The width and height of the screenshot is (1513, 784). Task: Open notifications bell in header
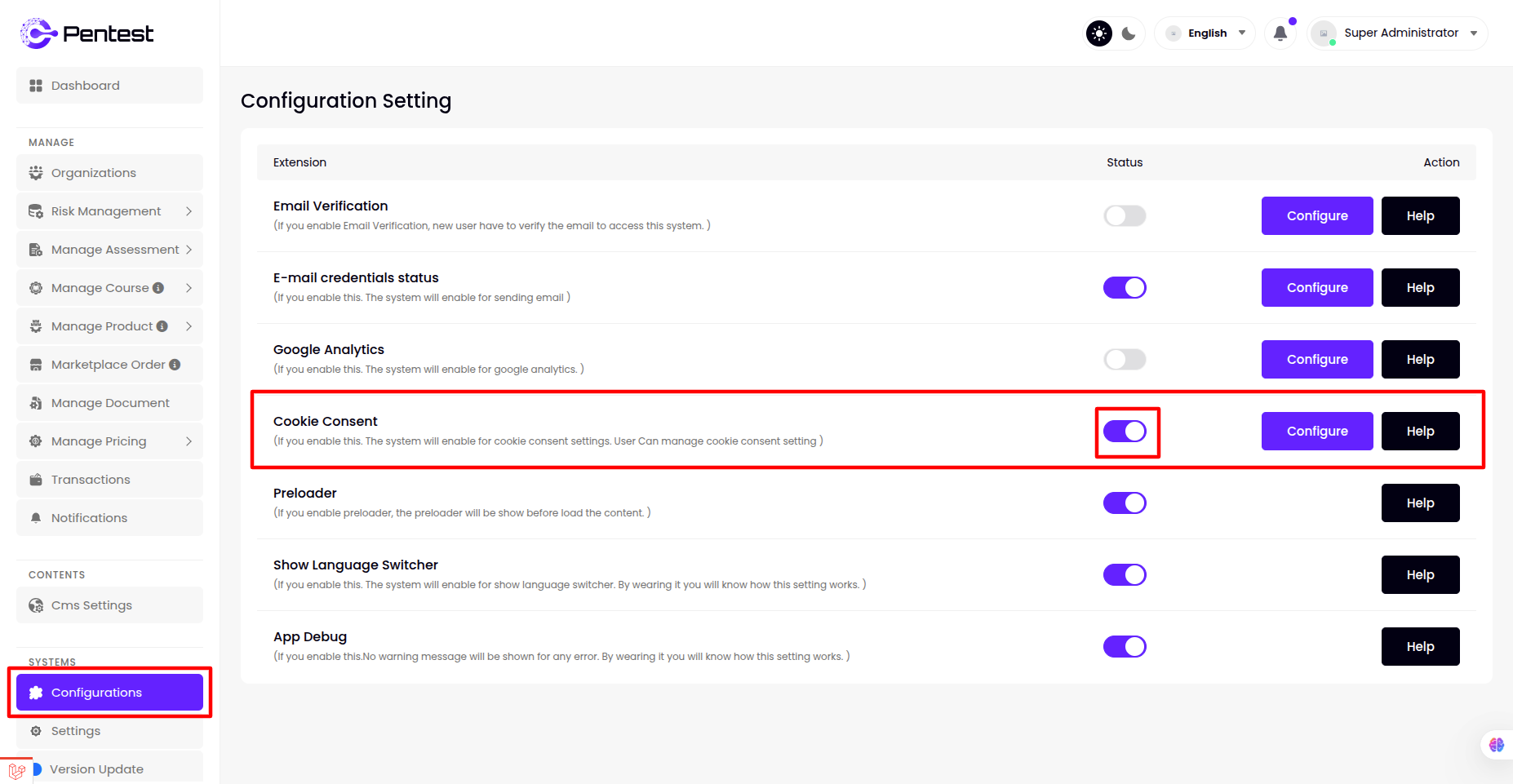point(1280,33)
